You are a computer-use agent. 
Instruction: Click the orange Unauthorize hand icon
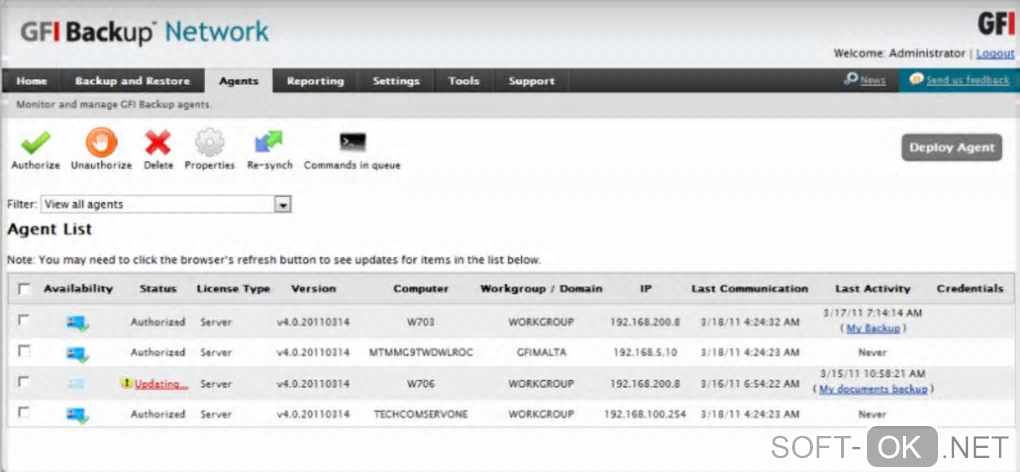[101, 142]
